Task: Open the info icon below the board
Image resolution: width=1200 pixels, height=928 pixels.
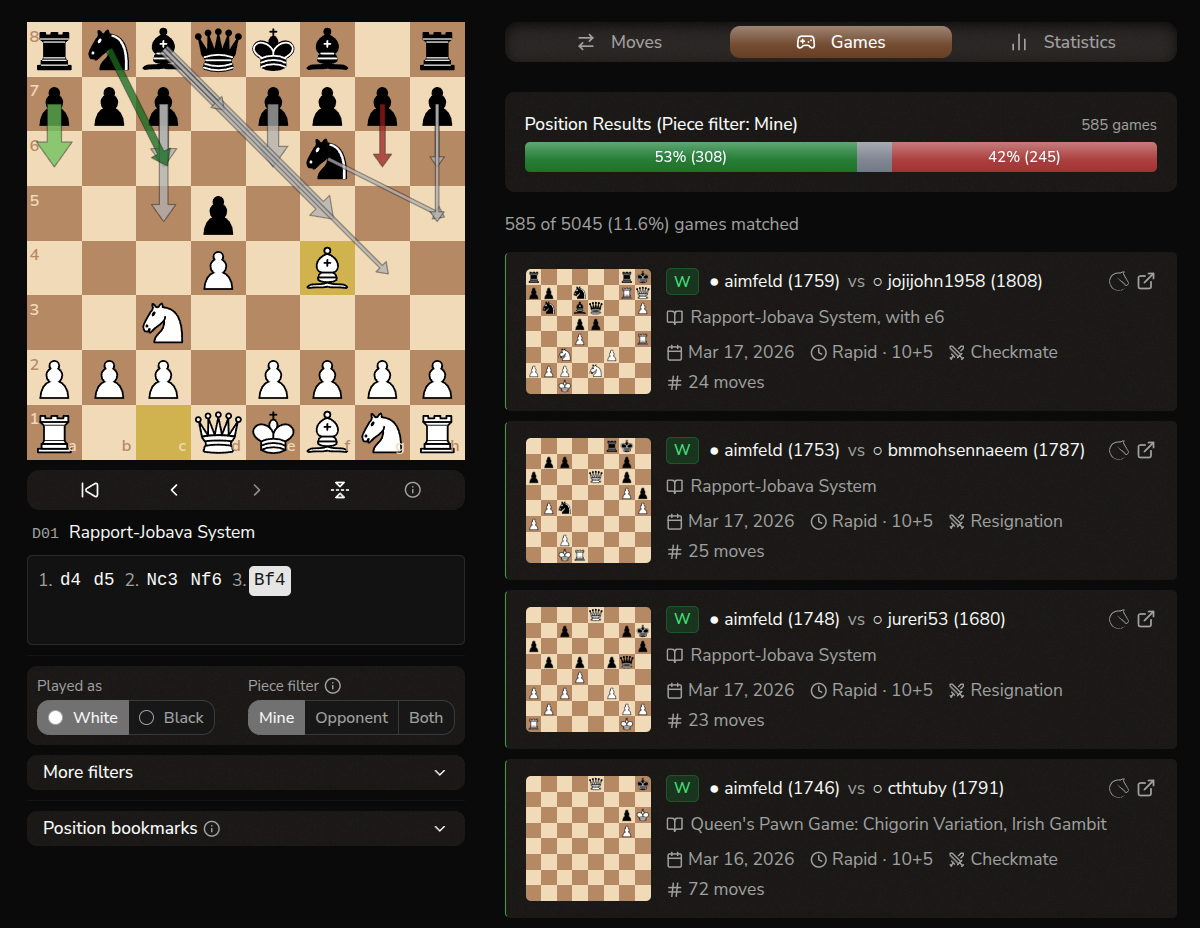Action: [x=412, y=490]
